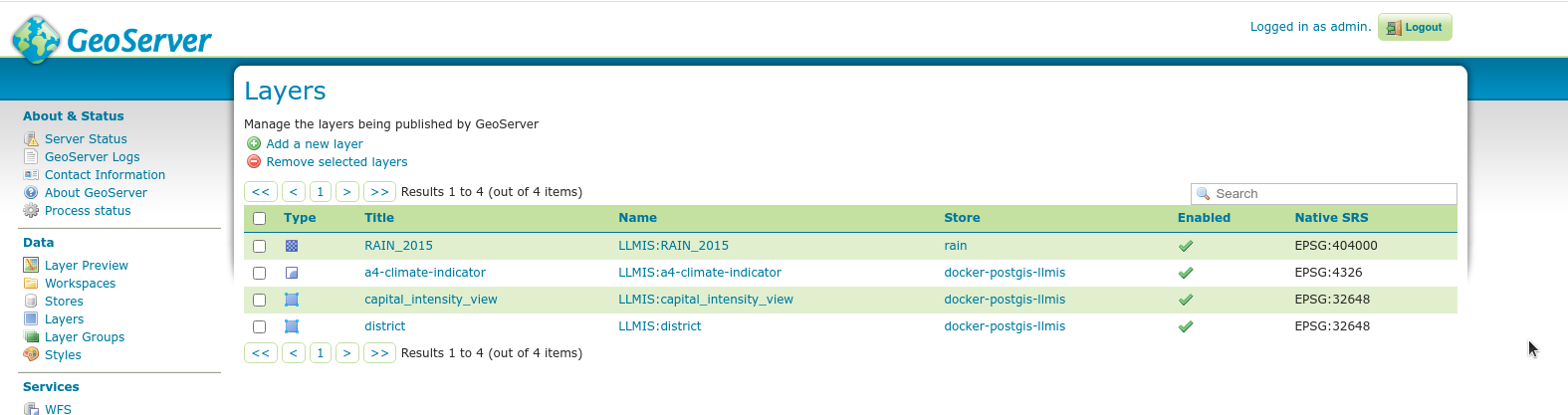The image size is (1568, 415).
Task: Click the Workspaces folder icon
Action: click(x=31, y=284)
